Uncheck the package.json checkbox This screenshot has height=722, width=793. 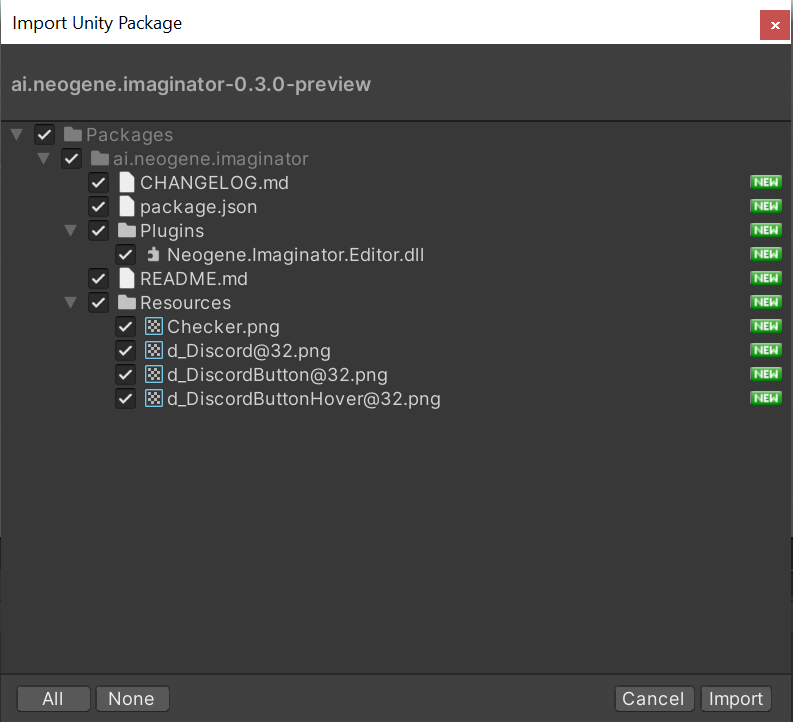click(x=98, y=207)
